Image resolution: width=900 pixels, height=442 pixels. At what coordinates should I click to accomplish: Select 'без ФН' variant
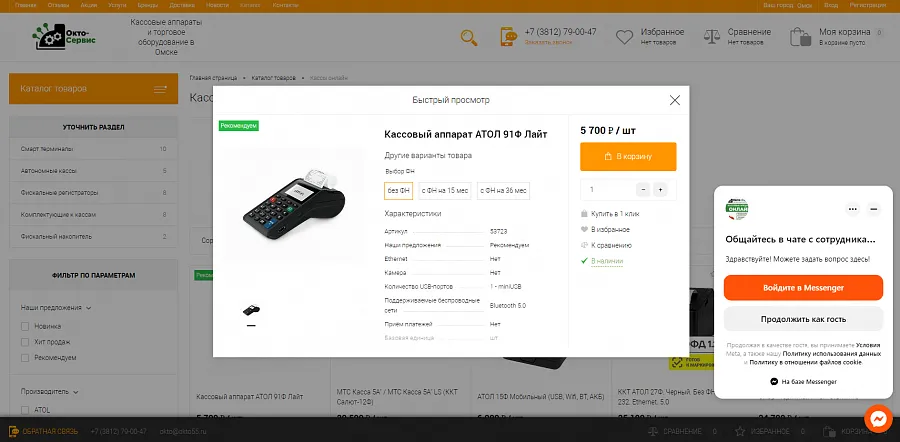(x=398, y=191)
